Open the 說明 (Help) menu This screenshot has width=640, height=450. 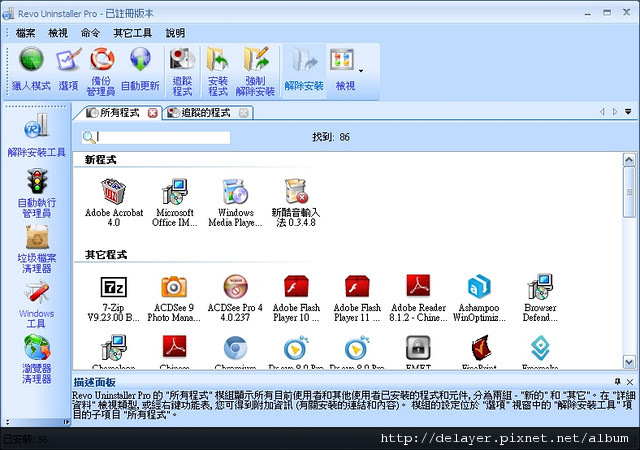tap(176, 33)
